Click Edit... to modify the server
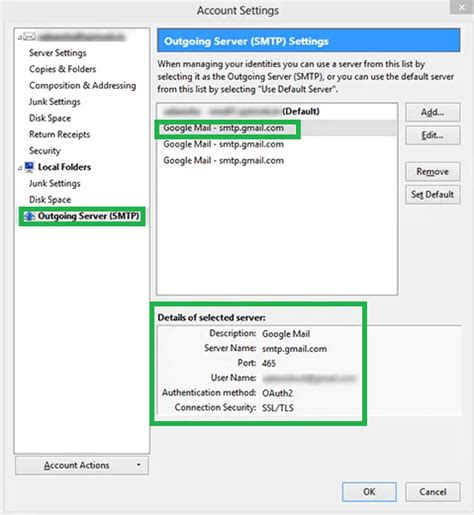 pos(433,135)
